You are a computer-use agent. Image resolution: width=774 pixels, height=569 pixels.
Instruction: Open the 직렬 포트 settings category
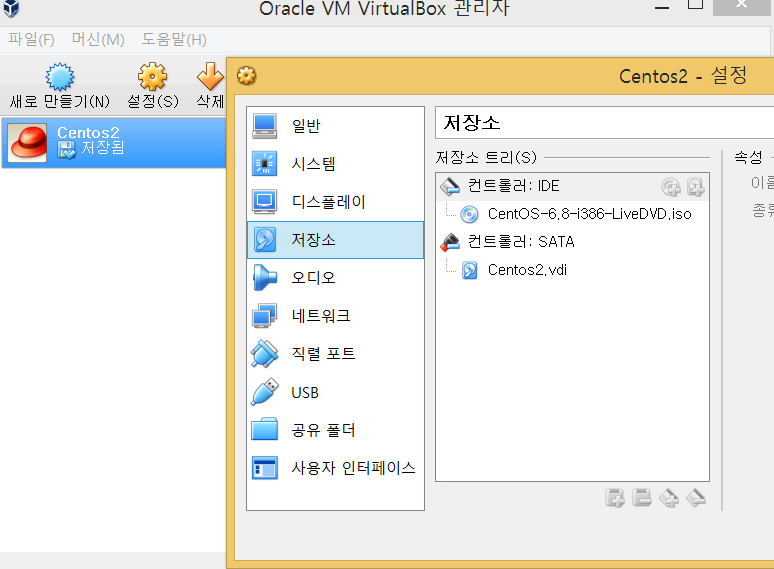(335, 354)
